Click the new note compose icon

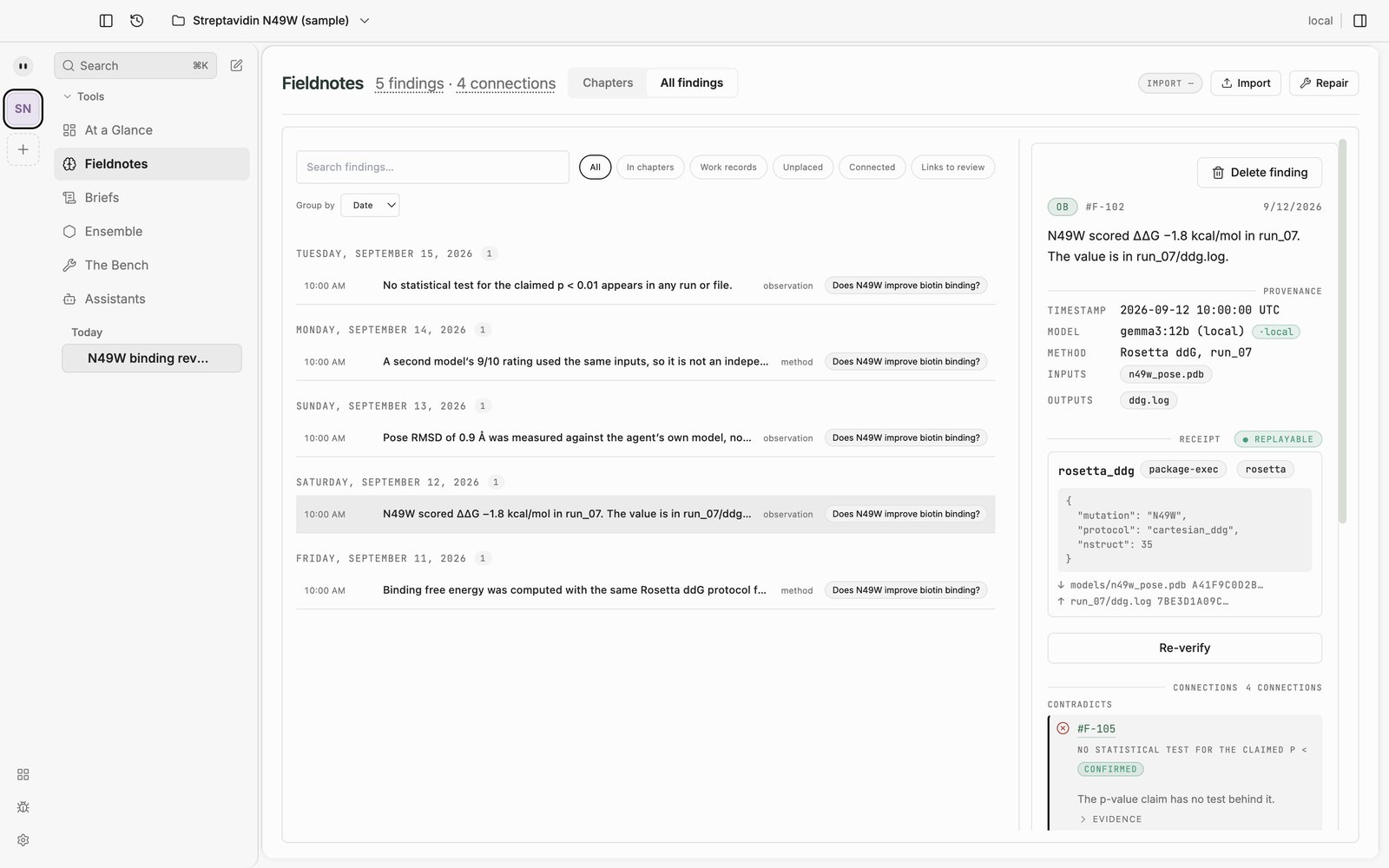point(236,66)
